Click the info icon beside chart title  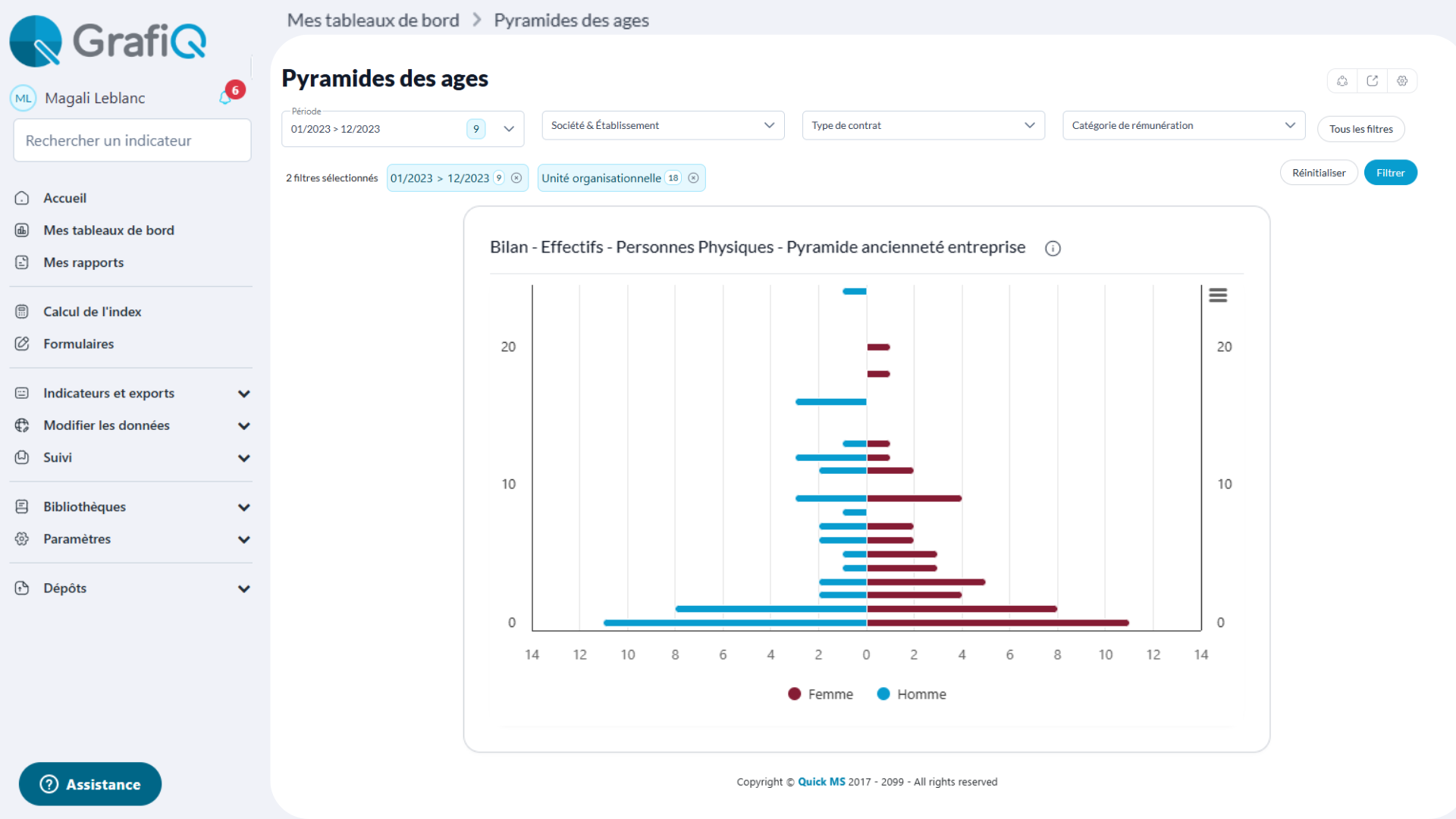1053,249
